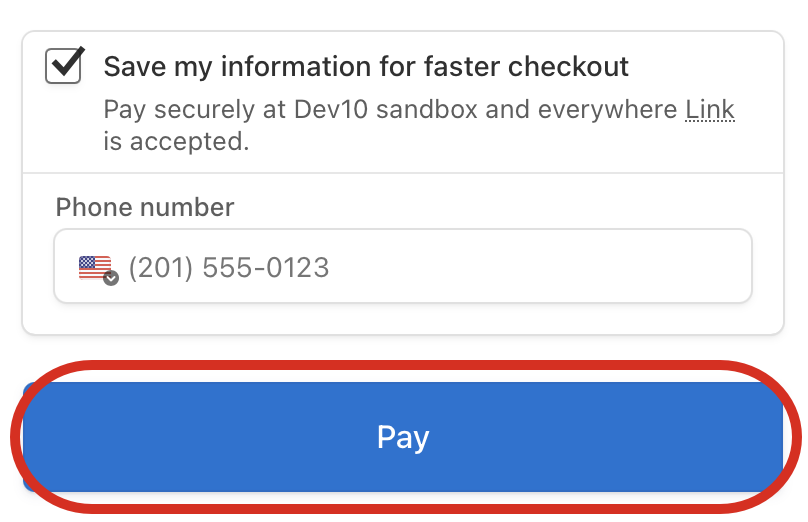Click the small gray arrow badge on flag
The width and height of the screenshot is (808, 522).
pyautogui.click(x=111, y=278)
